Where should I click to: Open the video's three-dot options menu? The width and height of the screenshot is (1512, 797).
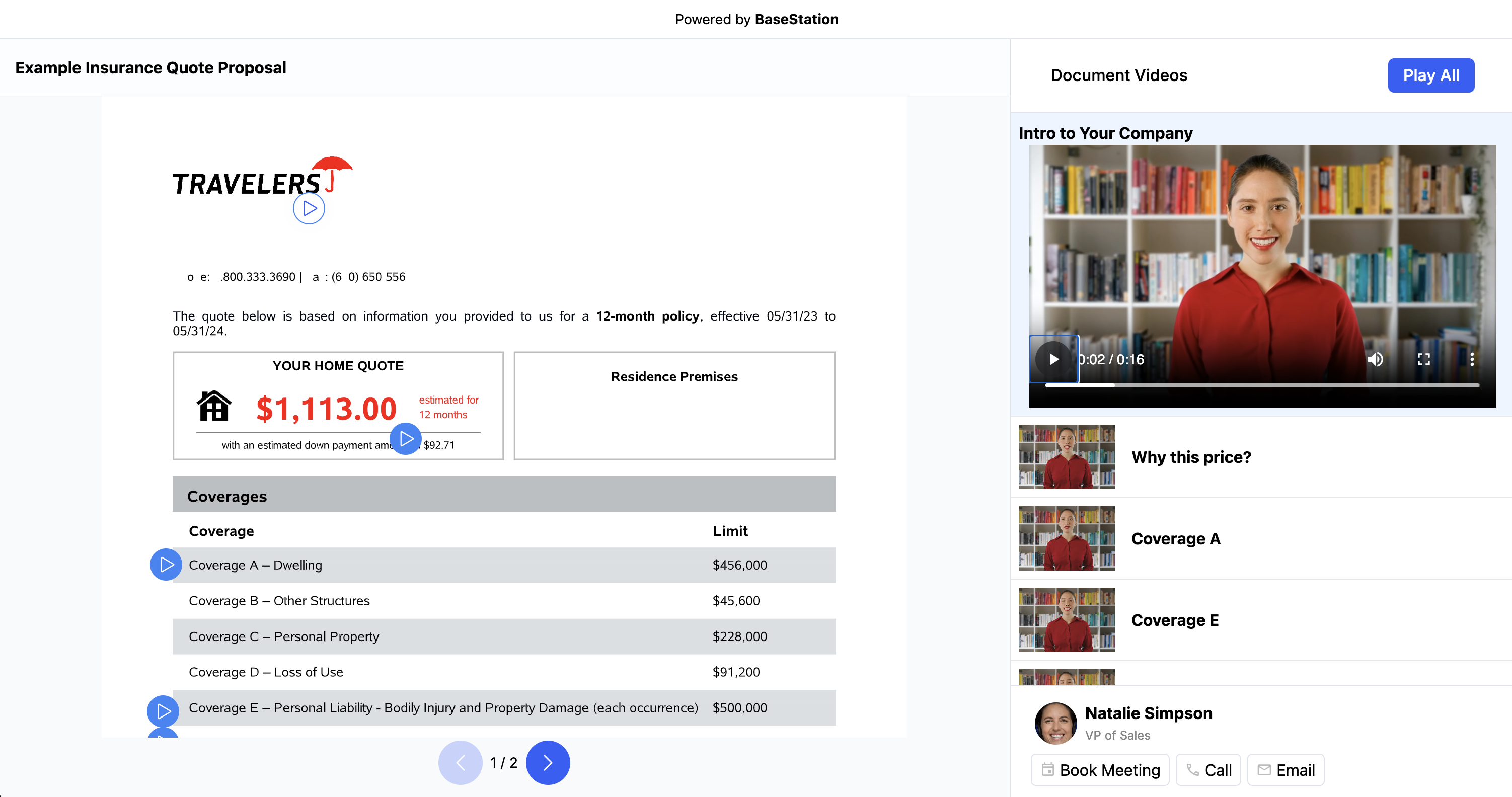[1472, 359]
